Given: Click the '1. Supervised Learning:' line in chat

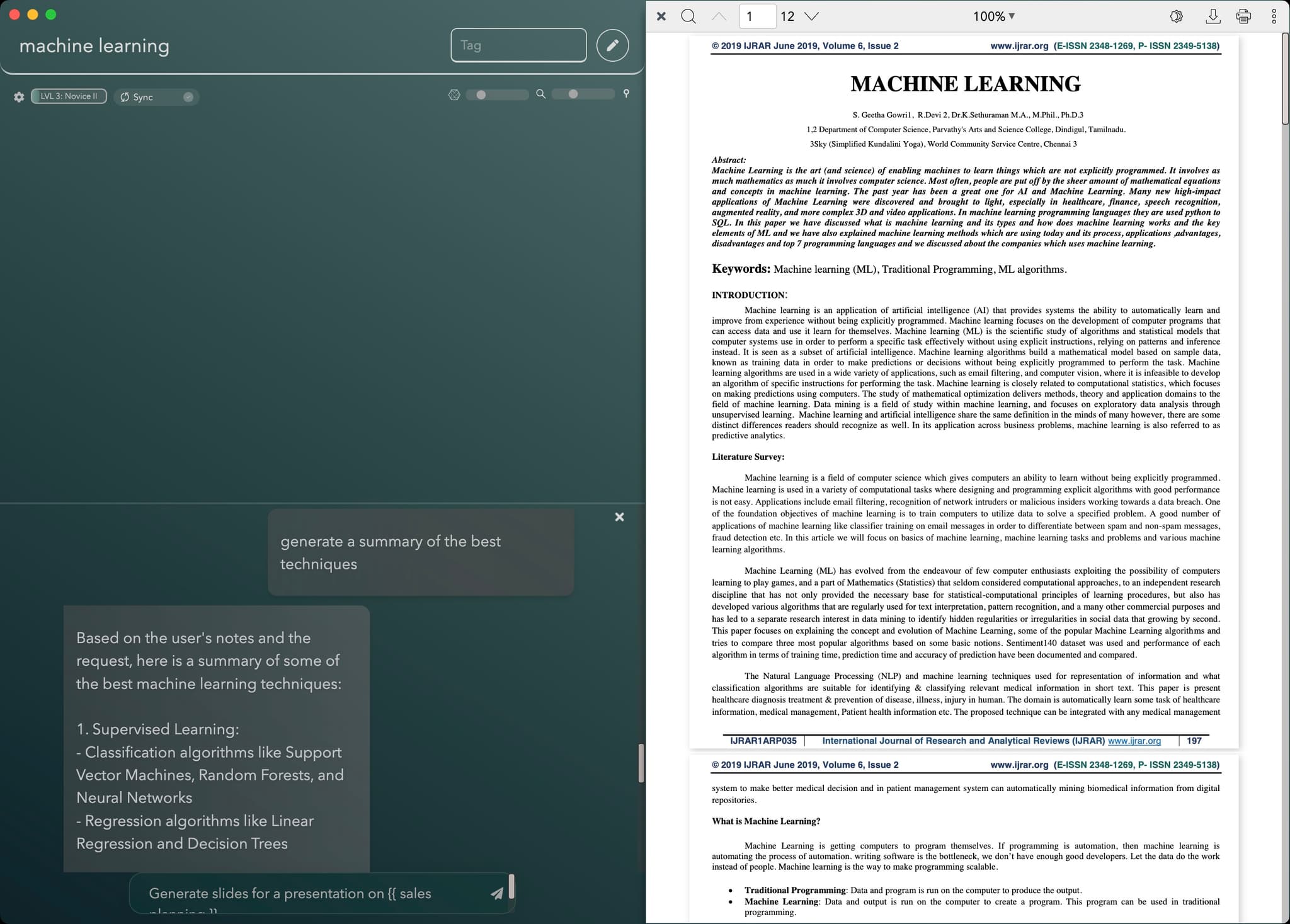Looking at the screenshot, I should tap(157, 729).
